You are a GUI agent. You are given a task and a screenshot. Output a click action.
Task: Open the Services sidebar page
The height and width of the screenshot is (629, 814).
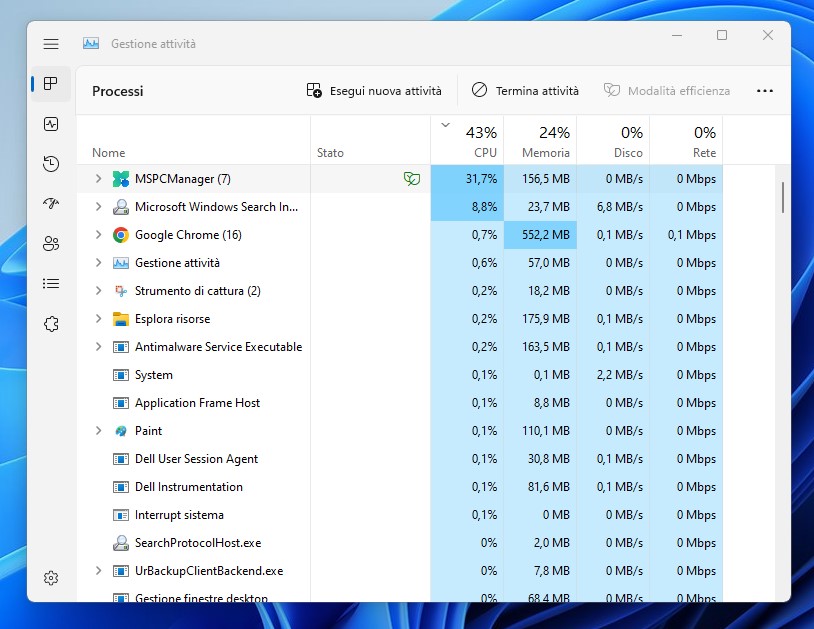pos(51,324)
